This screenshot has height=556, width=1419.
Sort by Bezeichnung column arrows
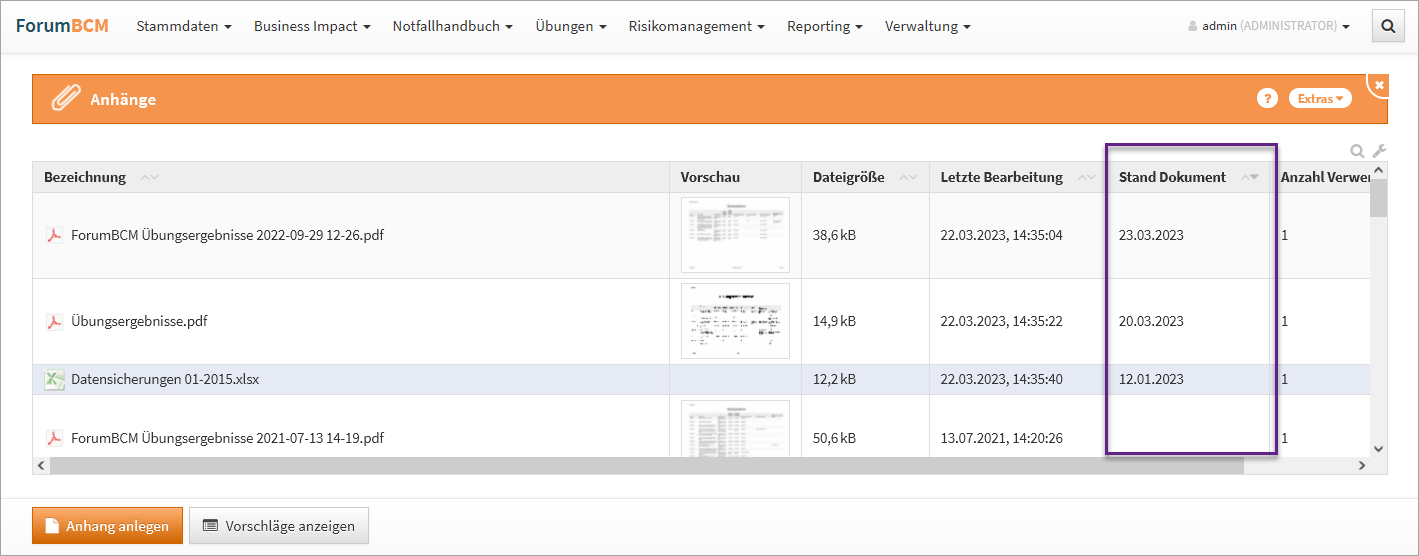point(150,177)
